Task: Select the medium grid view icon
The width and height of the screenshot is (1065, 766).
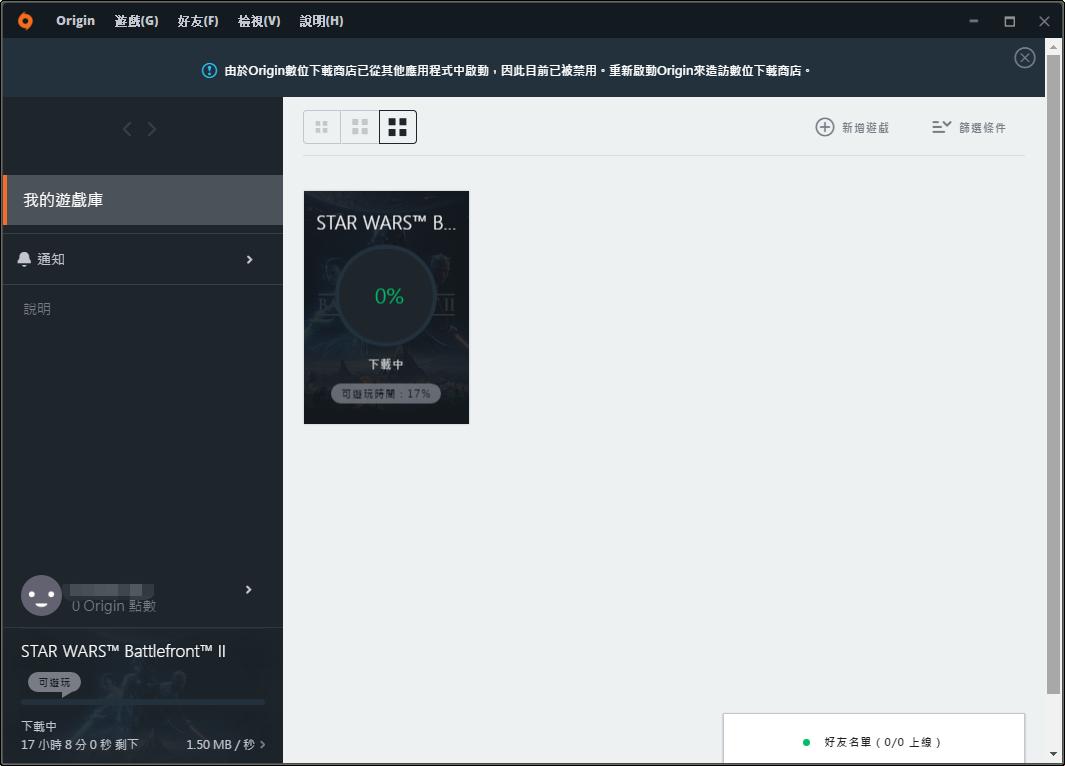Action: pyautogui.click(x=359, y=126)
